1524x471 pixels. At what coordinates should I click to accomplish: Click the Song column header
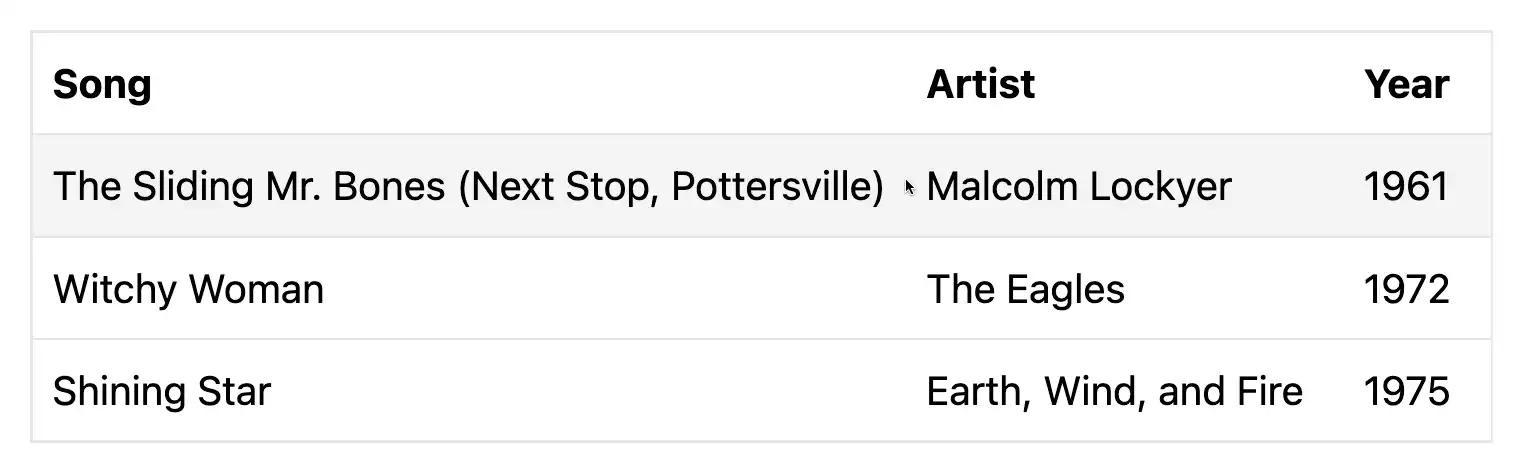(102, 84)
